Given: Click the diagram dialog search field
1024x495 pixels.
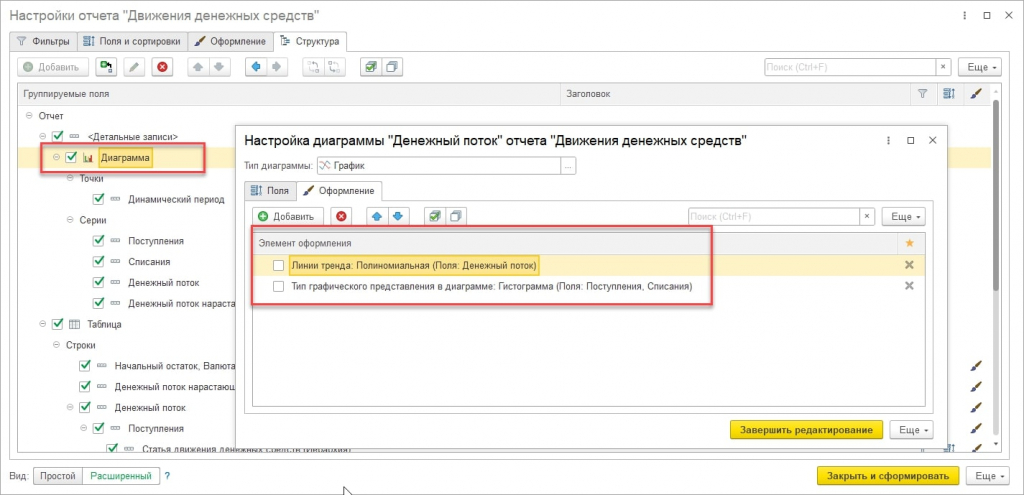Looking at the screenshot, I should click(774, 216).
